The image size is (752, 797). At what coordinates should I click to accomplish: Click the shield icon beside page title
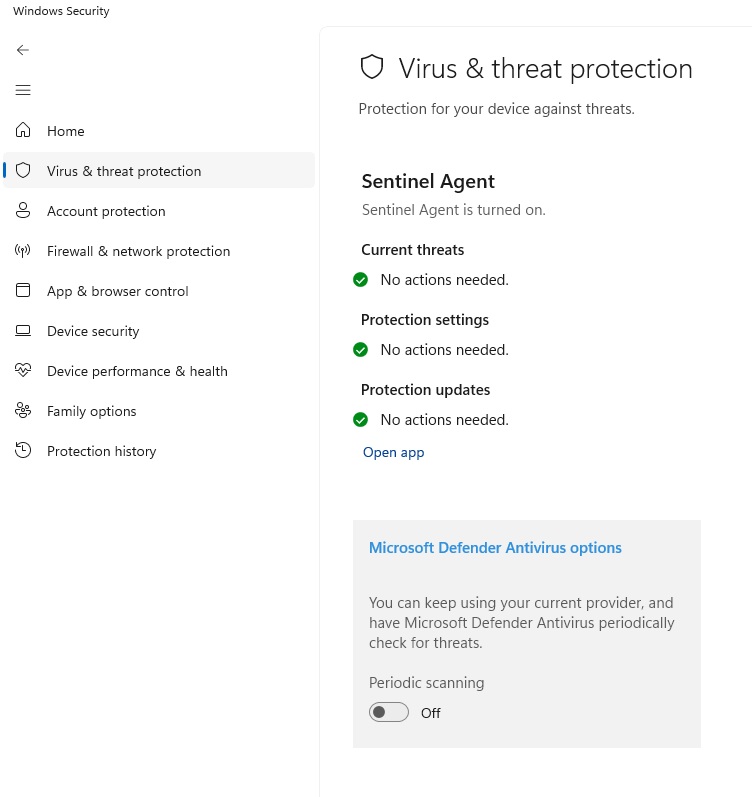(372, 68)
